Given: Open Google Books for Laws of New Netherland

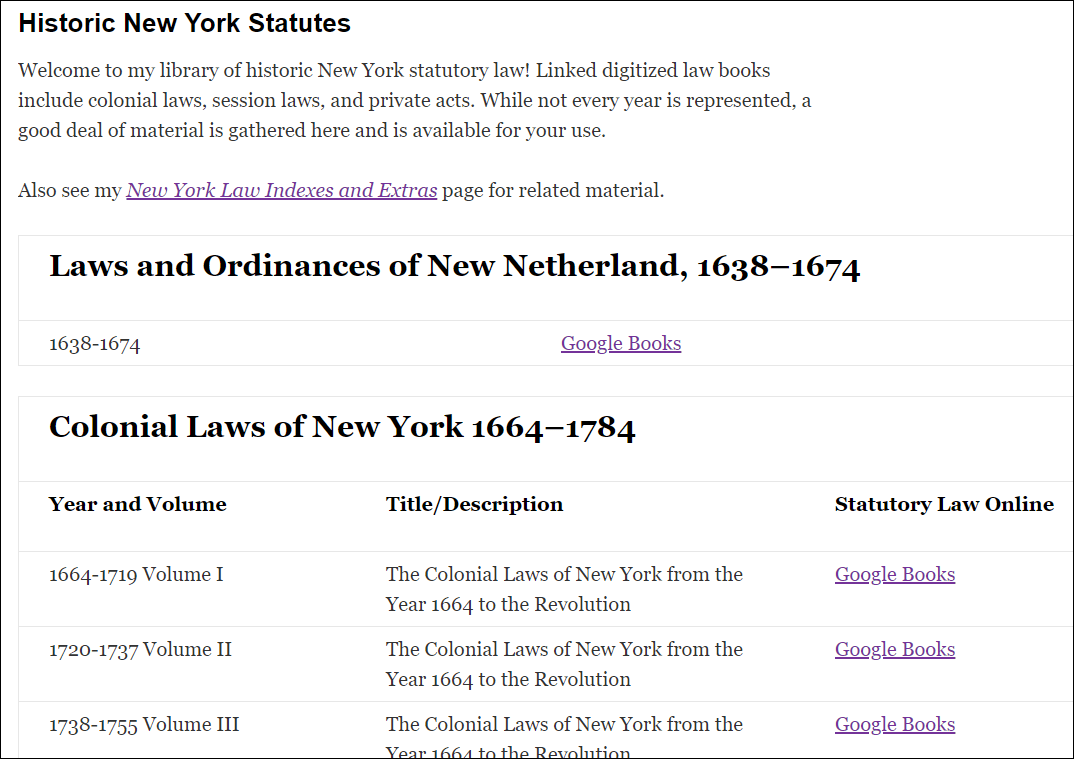Looking at the screenshot, I should point(620,343).
